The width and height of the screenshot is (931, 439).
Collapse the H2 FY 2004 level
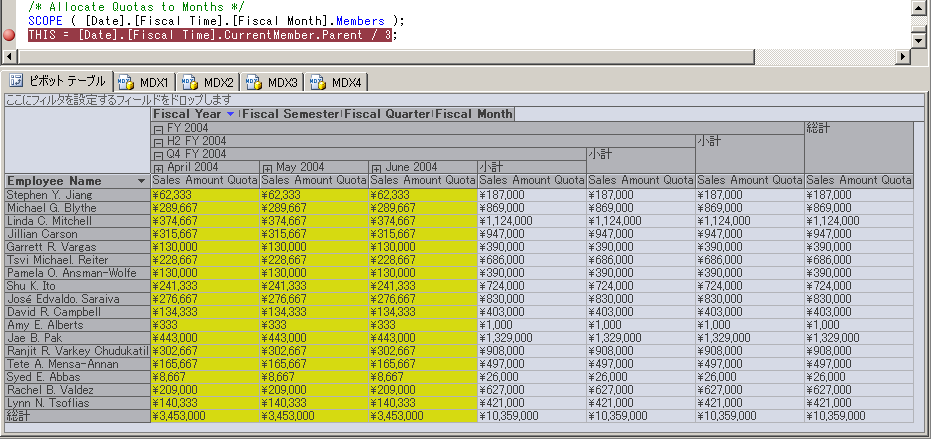click(157, 142)
